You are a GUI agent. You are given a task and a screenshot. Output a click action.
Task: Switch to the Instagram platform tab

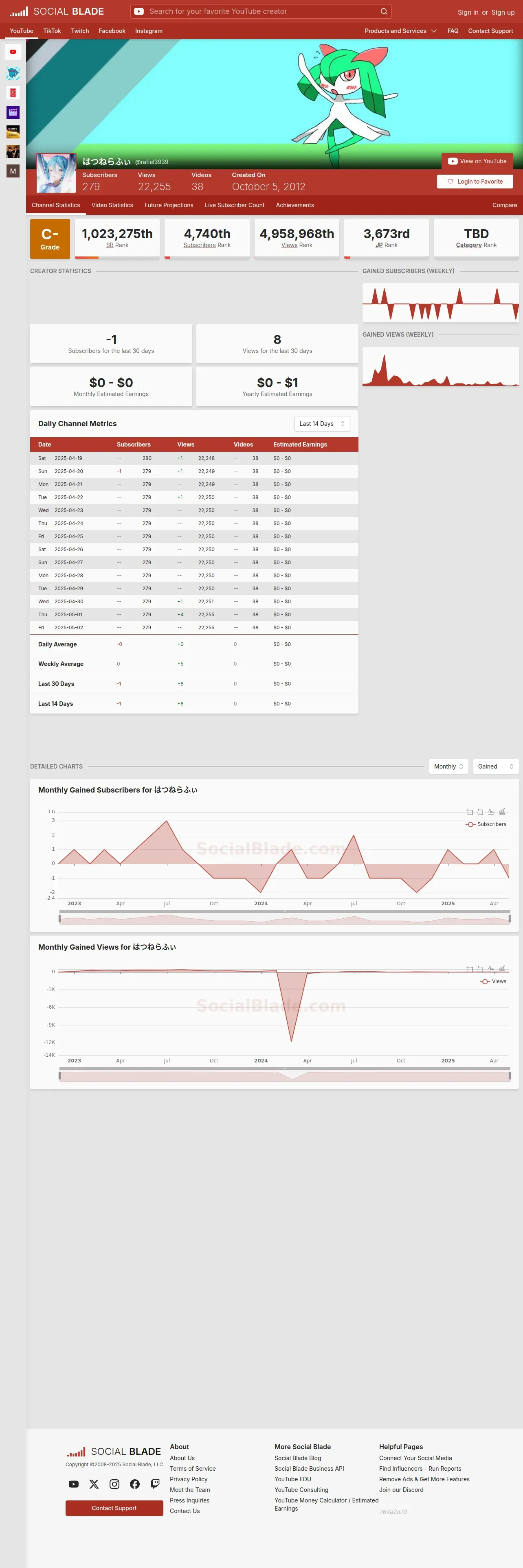(x=149, y=31)
